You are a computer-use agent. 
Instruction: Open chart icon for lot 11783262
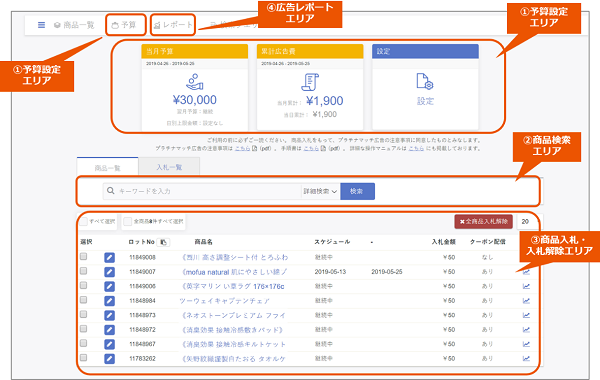527,359
